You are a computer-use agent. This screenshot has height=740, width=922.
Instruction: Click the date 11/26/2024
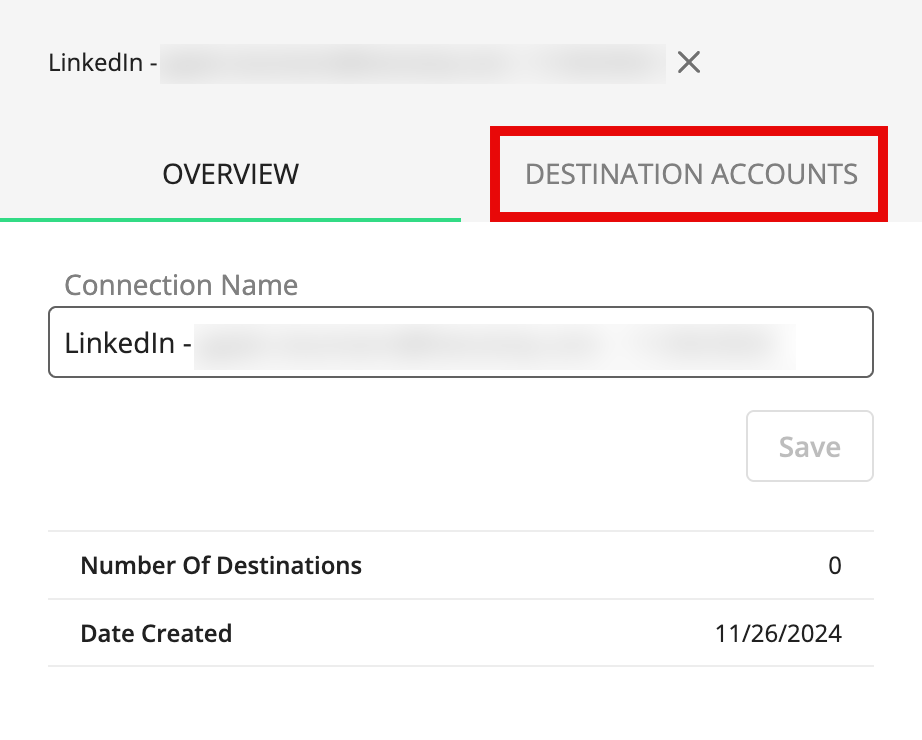778,634
